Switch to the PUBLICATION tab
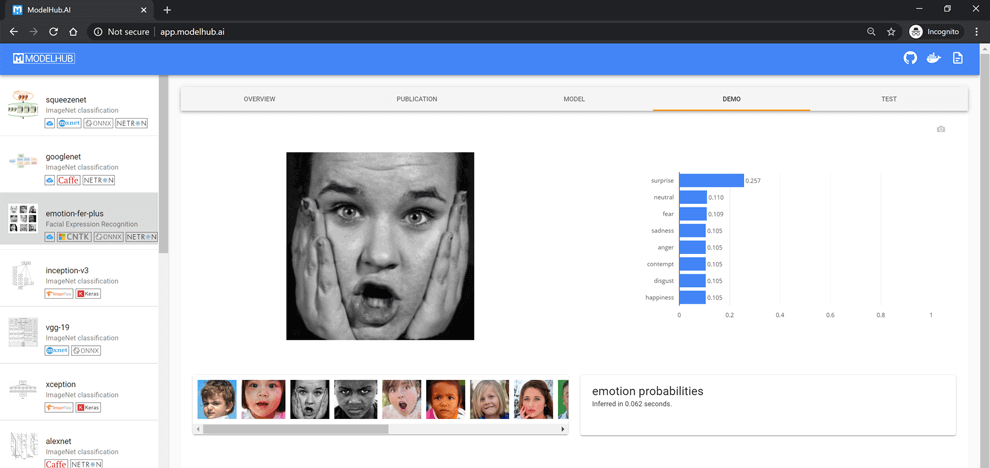The image size is (990, 468). coord(417,99)
